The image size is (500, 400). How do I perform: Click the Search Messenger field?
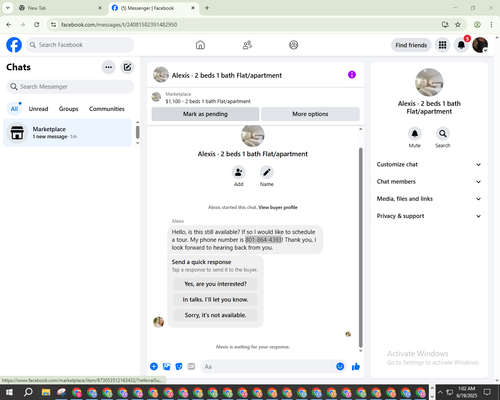pos(70,87)
